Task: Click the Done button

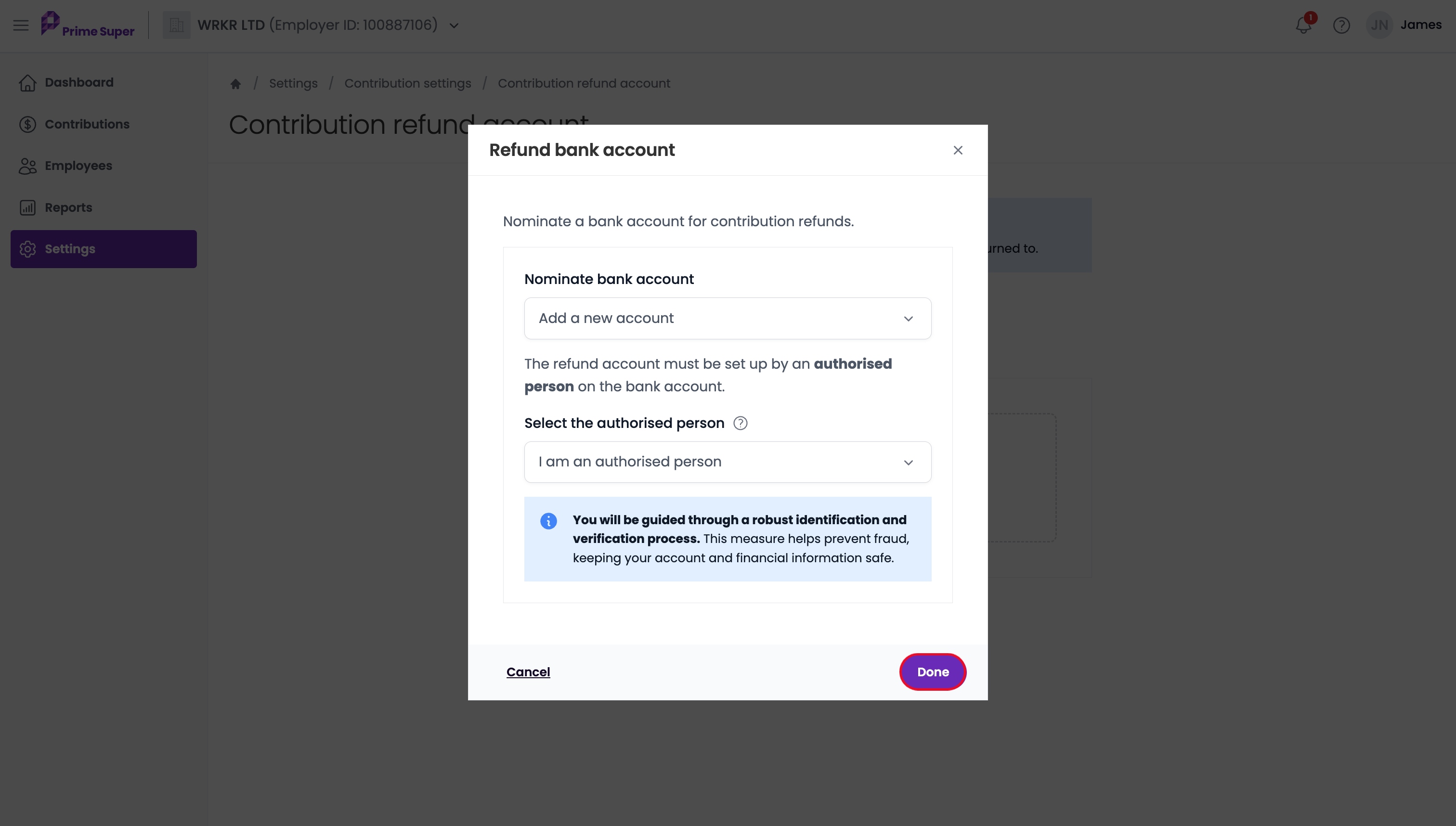Action: tap(933, 671)
